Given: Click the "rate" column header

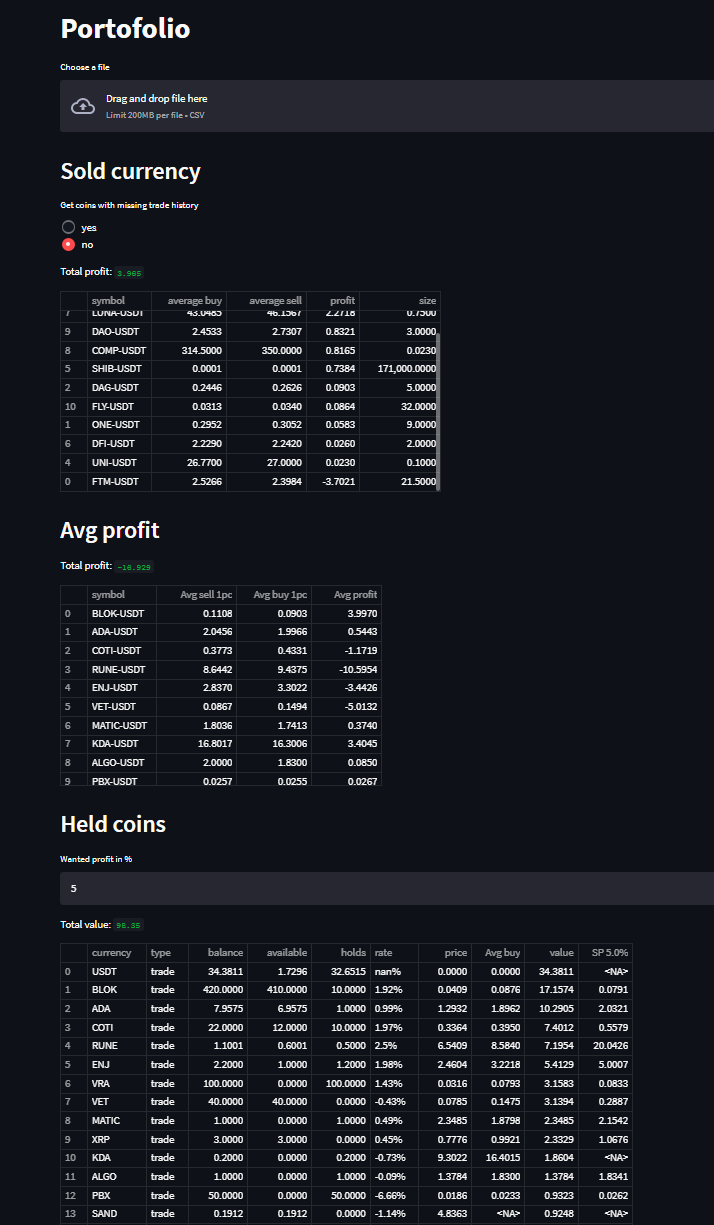Looking at the screenshot, I should tap(393, 952).
